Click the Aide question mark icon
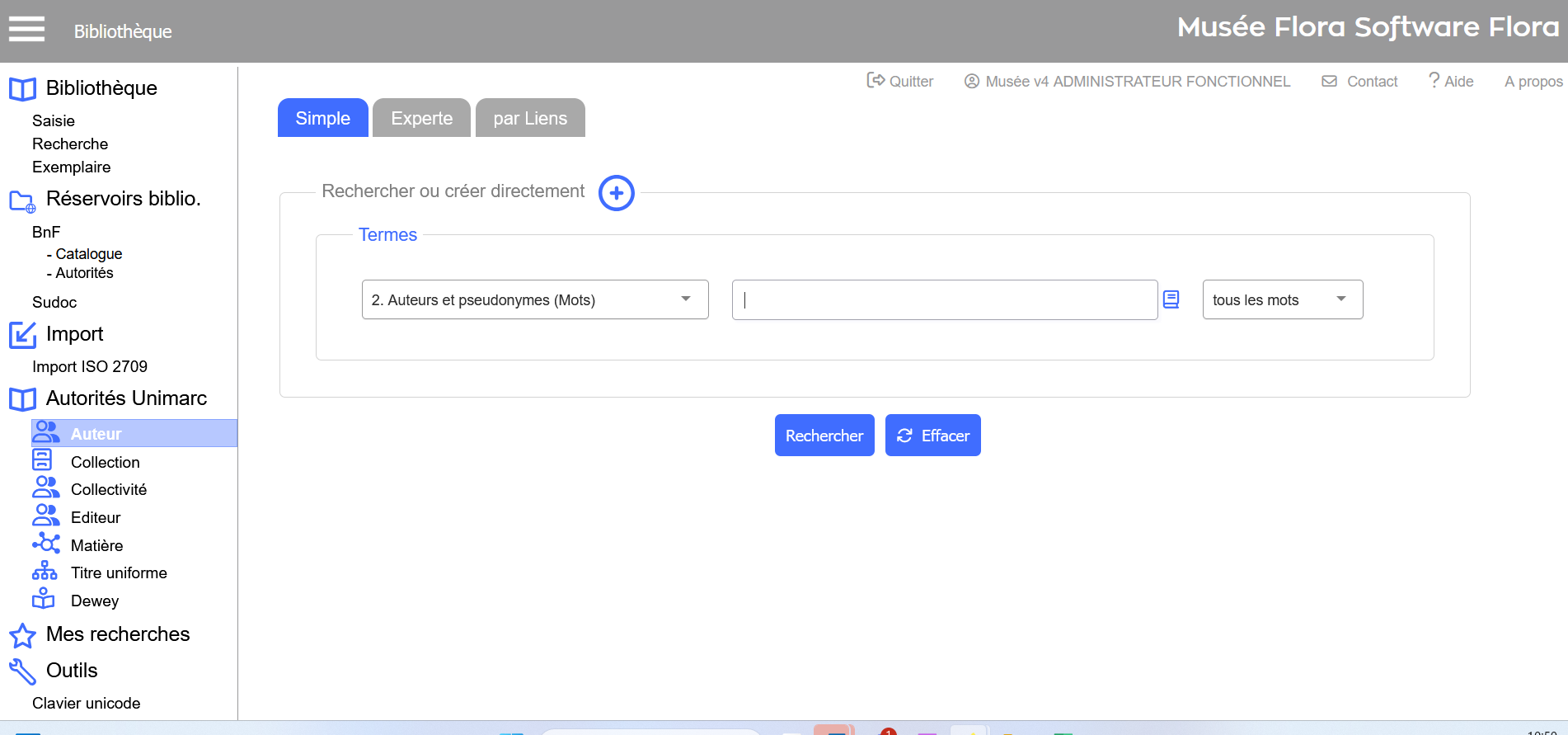The image size is (1568, 735). click(1434, 80)
